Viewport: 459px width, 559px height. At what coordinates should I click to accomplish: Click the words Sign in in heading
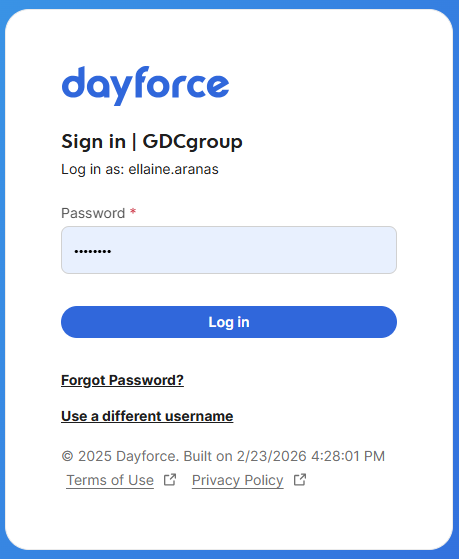point(93,142)
